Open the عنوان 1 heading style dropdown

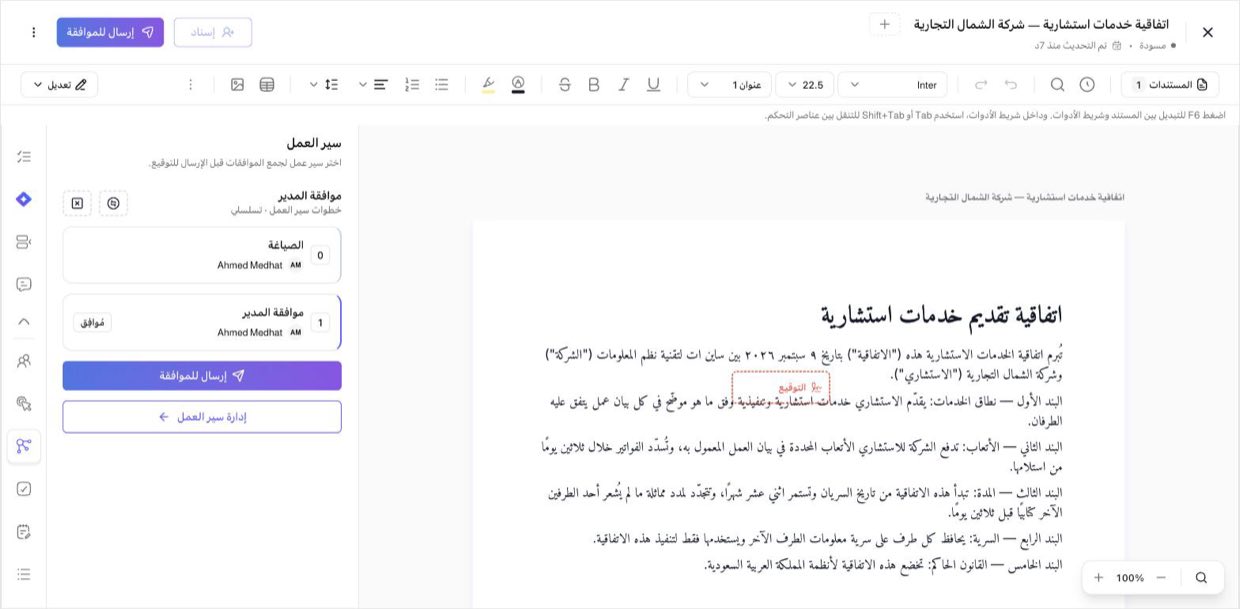729,85
